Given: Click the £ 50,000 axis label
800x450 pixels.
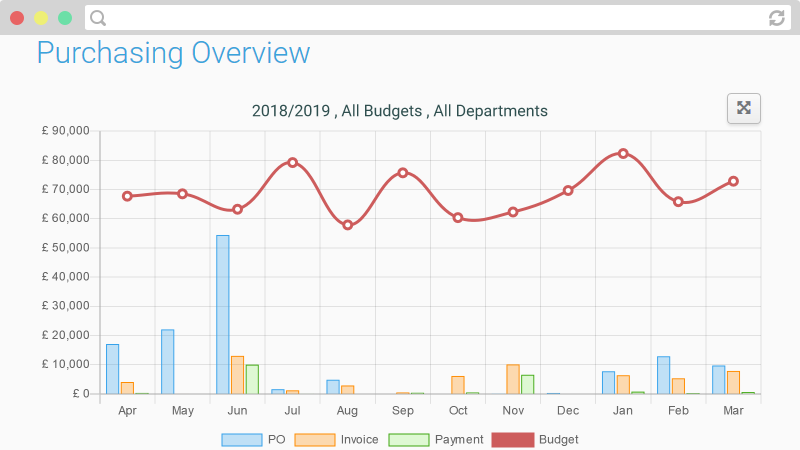Looking at the screenshot, I should [66, 247].
